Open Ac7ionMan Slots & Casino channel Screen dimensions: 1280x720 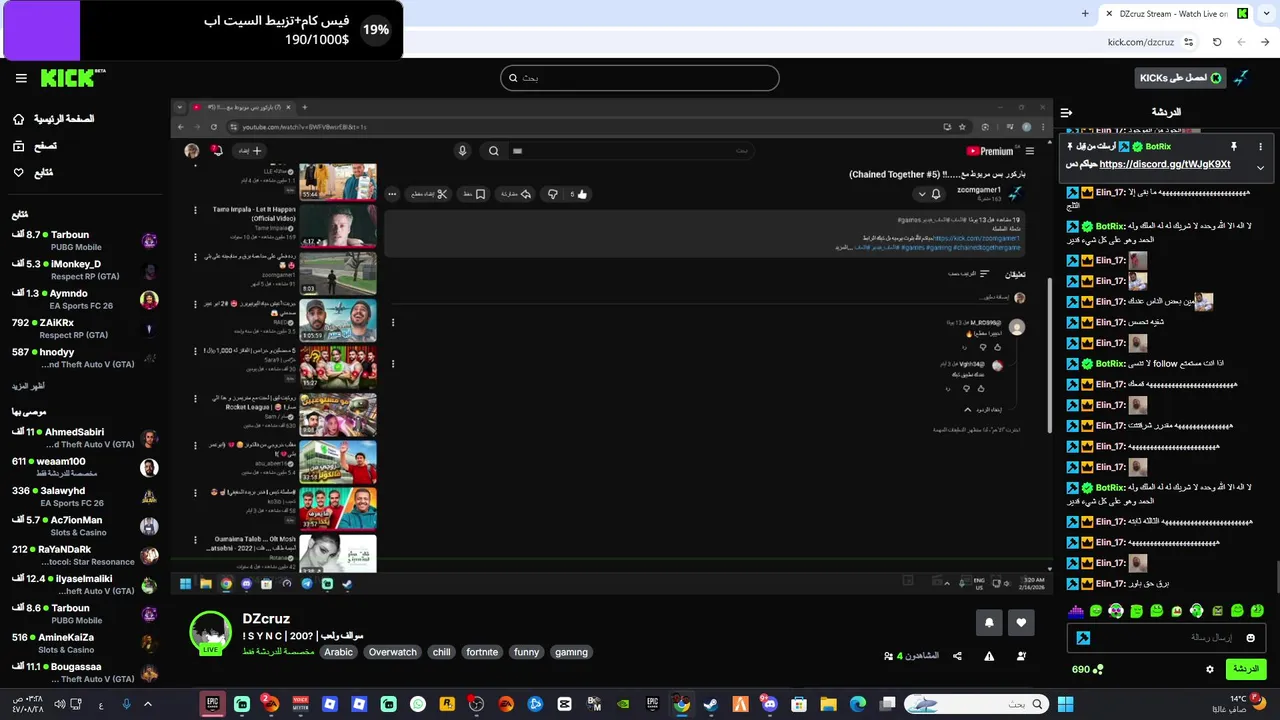click(x=85, y=526)
